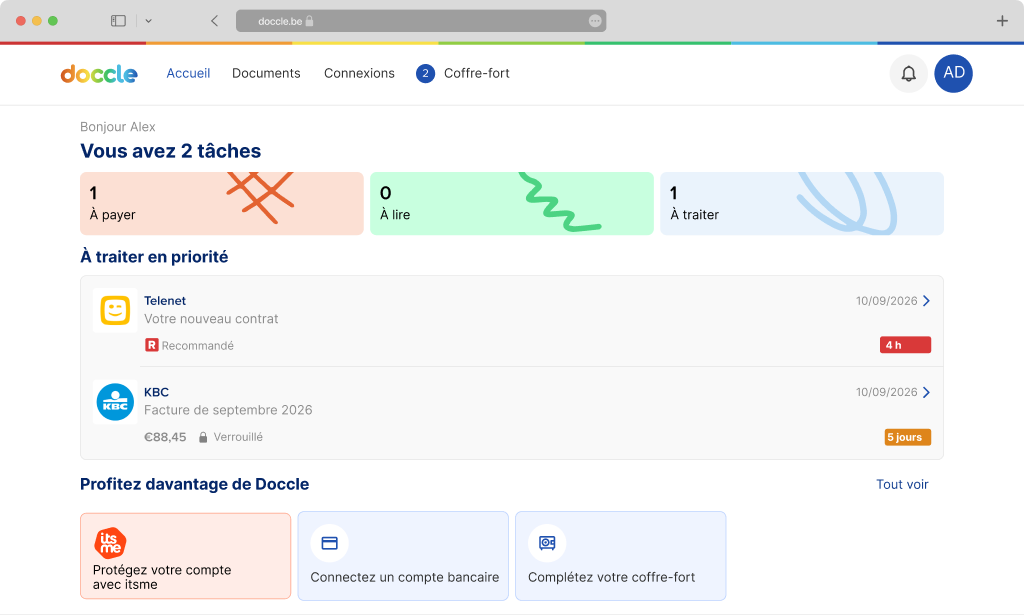Click the doccle.be address bar
1024x615 pixels.
point(421,21)
